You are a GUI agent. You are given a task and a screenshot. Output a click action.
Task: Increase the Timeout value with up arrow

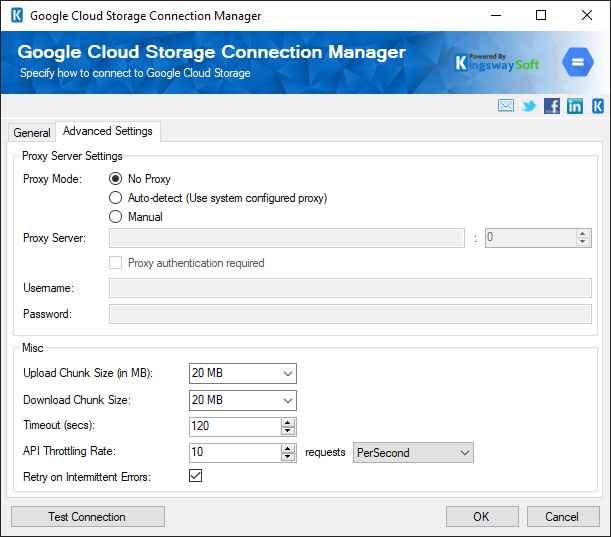coord(288,422)
